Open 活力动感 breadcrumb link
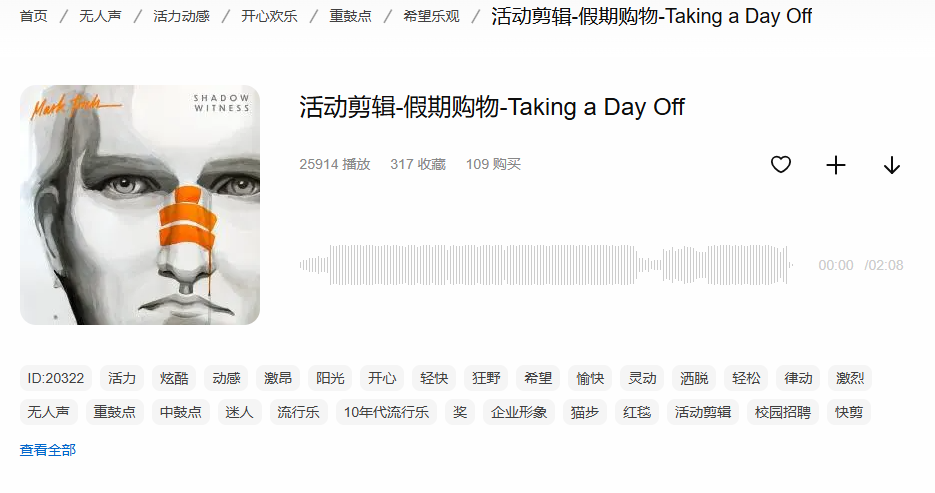Viewport: 935px width, 493px height. coord(181,16)
